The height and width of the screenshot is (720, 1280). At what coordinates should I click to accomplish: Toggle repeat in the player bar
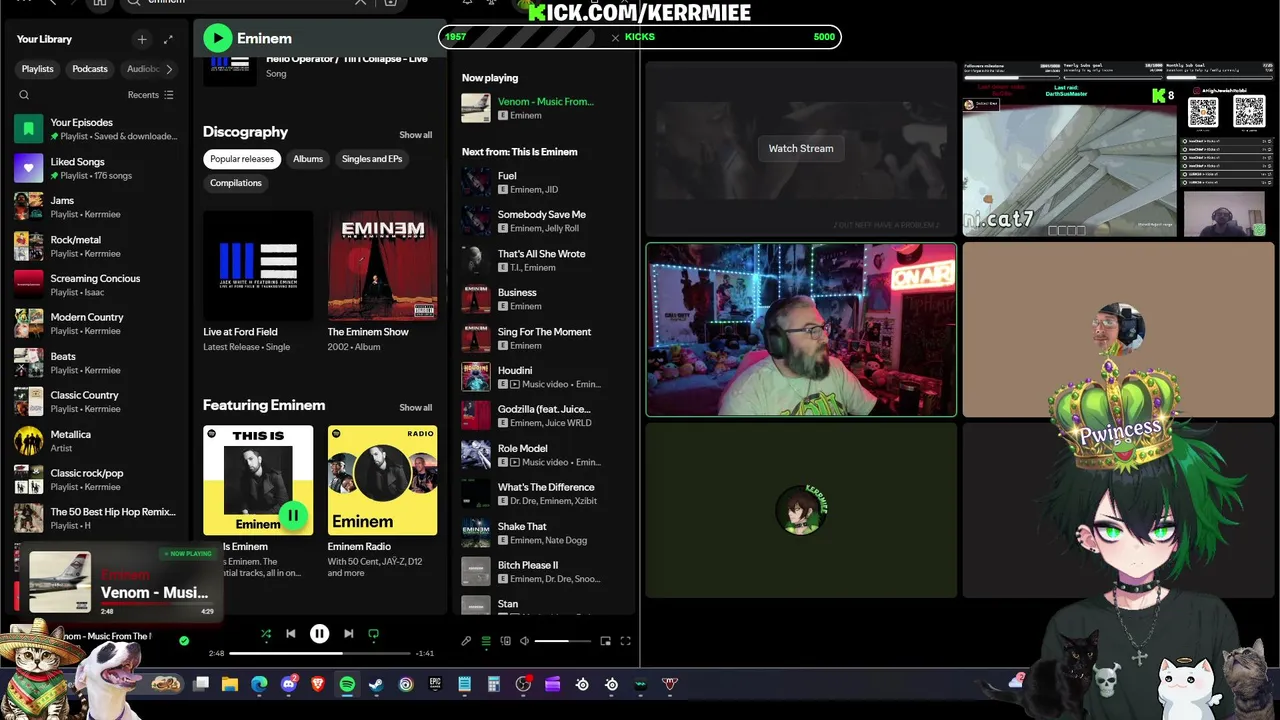374,633
